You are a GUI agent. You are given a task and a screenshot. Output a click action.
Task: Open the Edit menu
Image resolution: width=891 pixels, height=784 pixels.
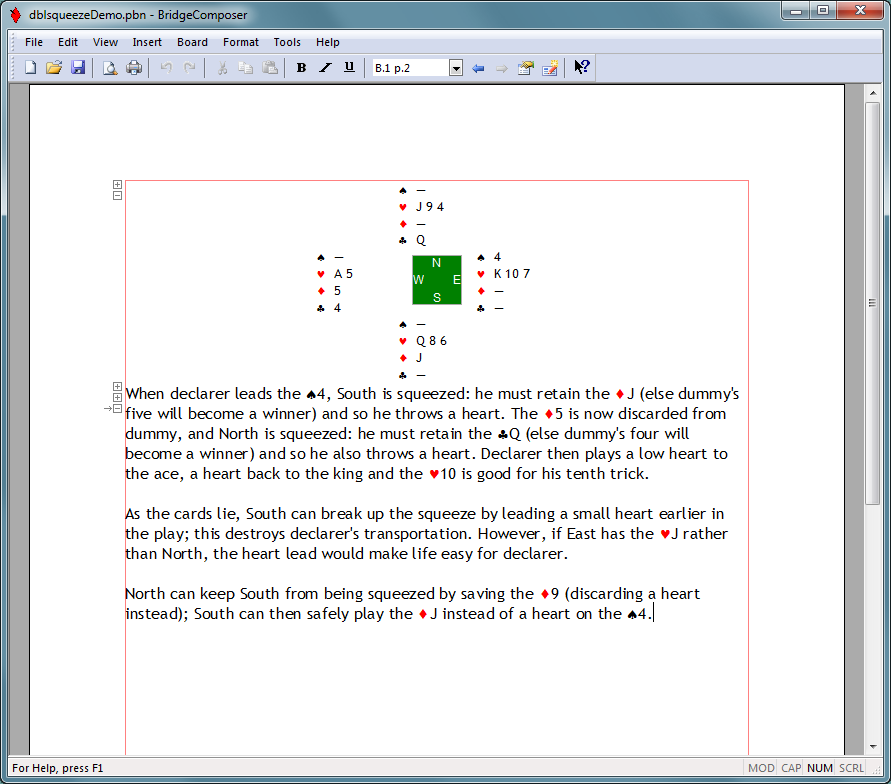coord(68,42)
